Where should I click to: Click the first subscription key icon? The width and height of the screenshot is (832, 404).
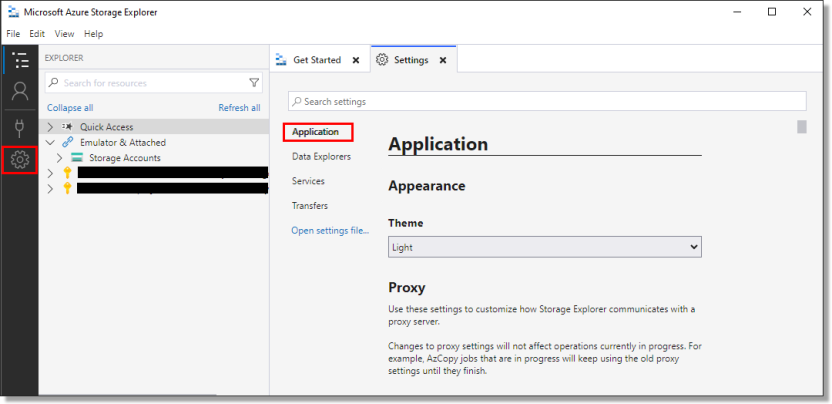coord(67,173)
